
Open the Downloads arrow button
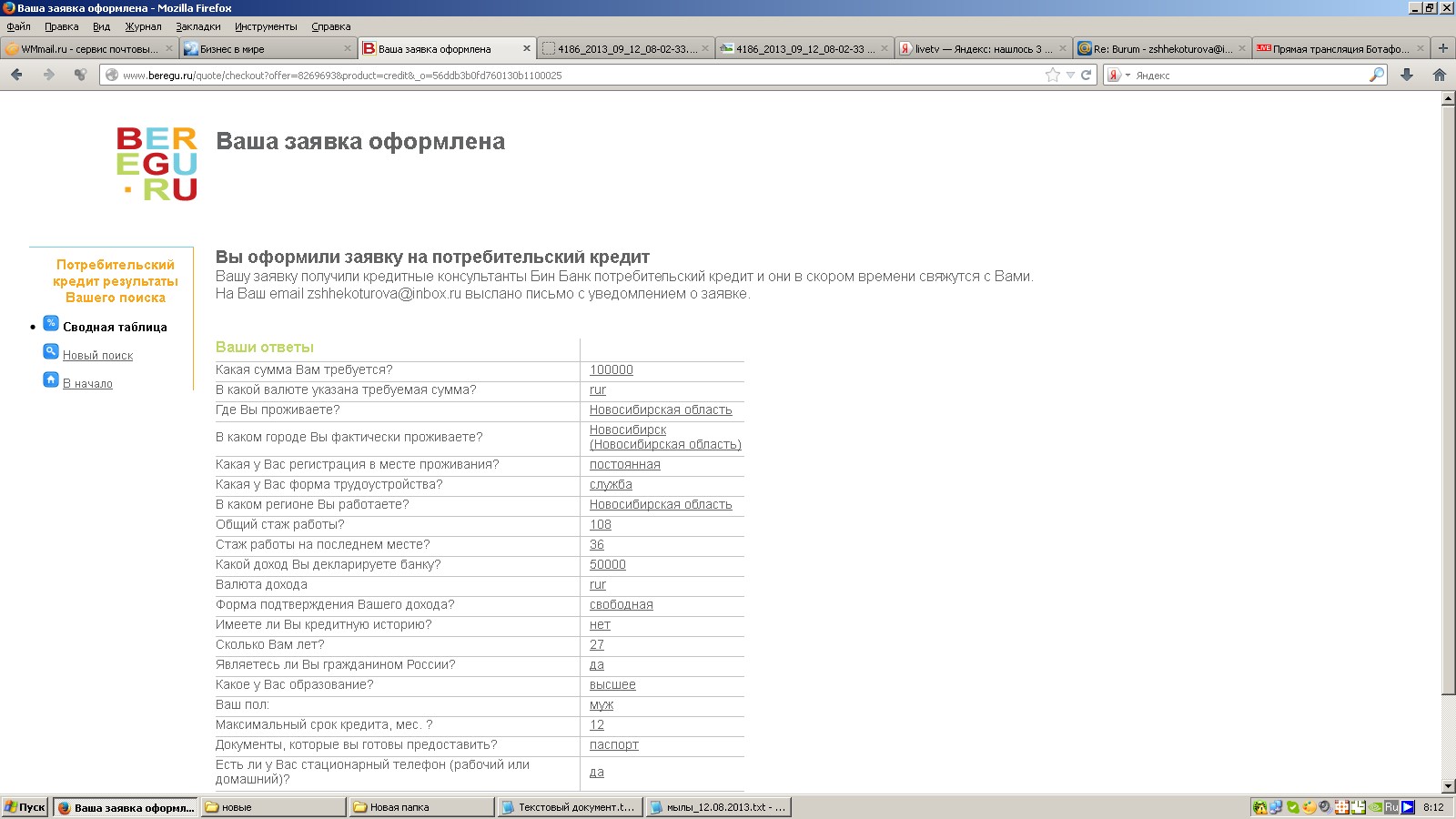tap(1407, 75)
